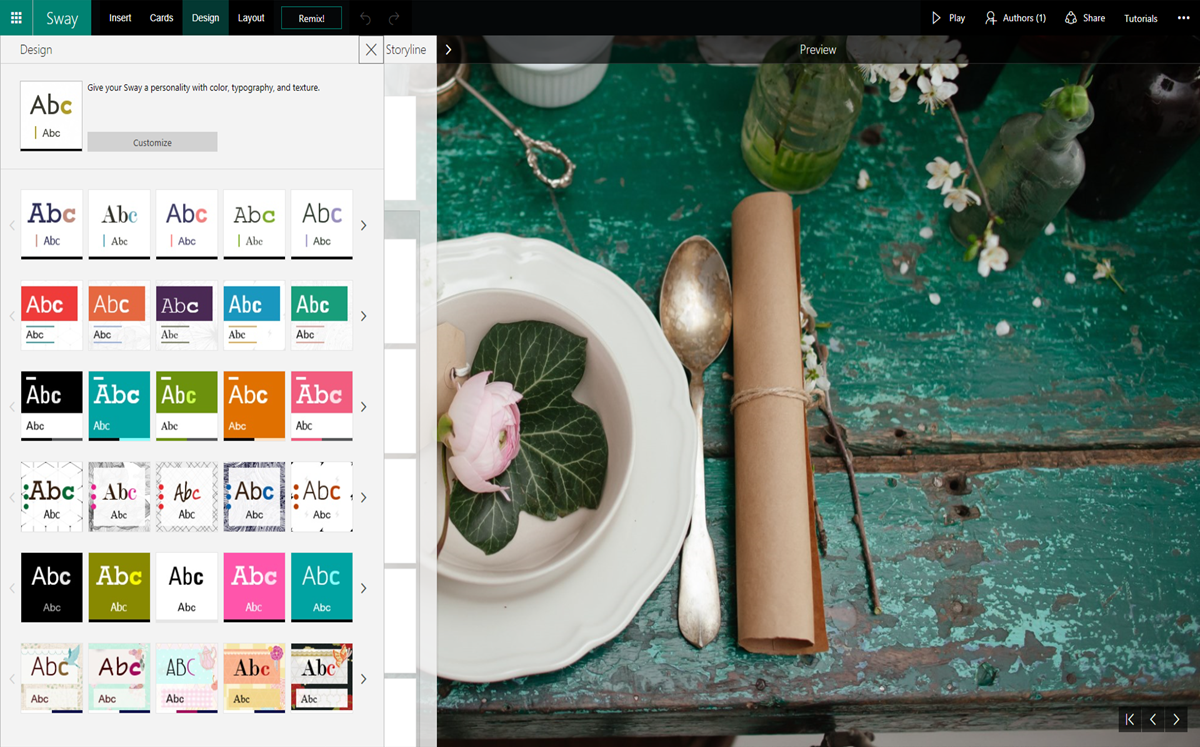
Task: Go back to the previous slide
Action: tap(1152, 719)
